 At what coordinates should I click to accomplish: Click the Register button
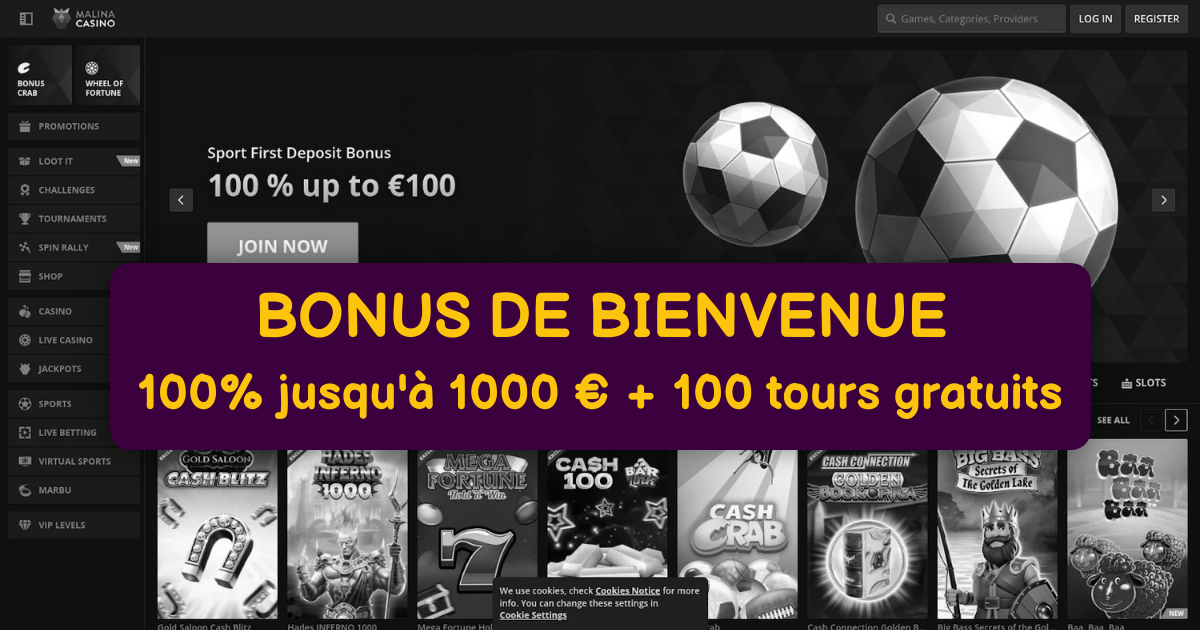tap(1156, 18)
